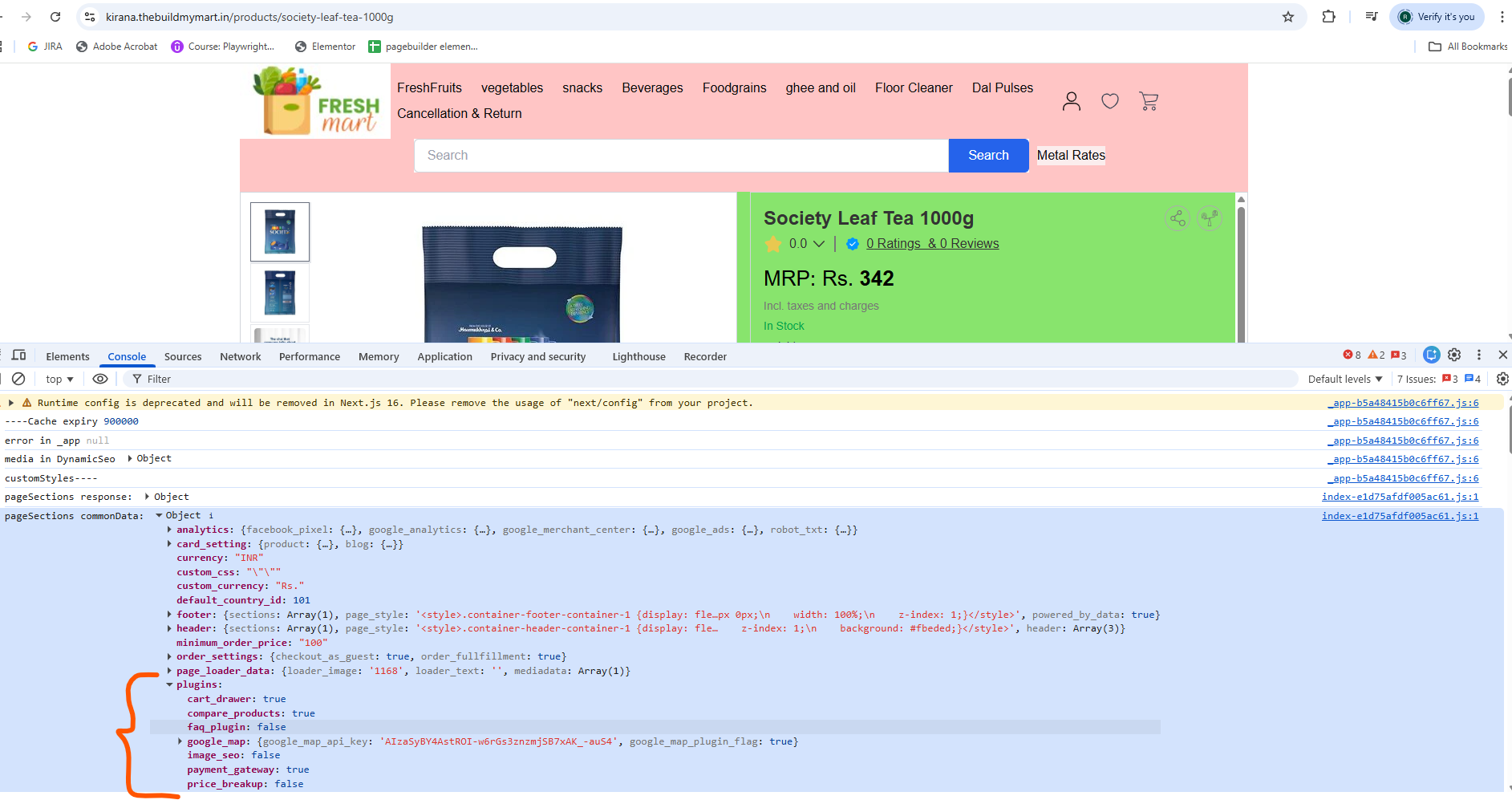Open console settings gear beside Issues count
The width and height of the screenshot is (1512, 800).
pyautogui.click(x=1502, y=379)
